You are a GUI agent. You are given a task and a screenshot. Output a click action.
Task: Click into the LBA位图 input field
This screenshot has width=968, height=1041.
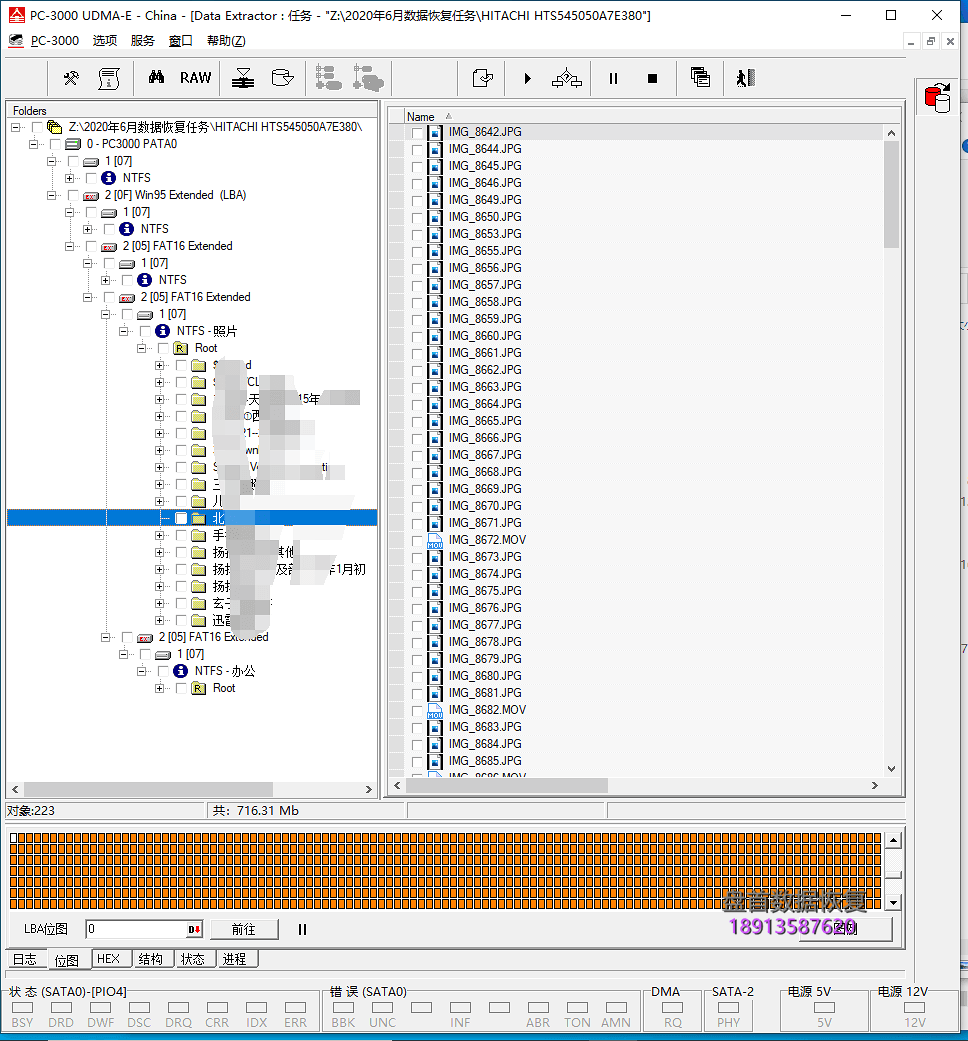tap(137, 929)
